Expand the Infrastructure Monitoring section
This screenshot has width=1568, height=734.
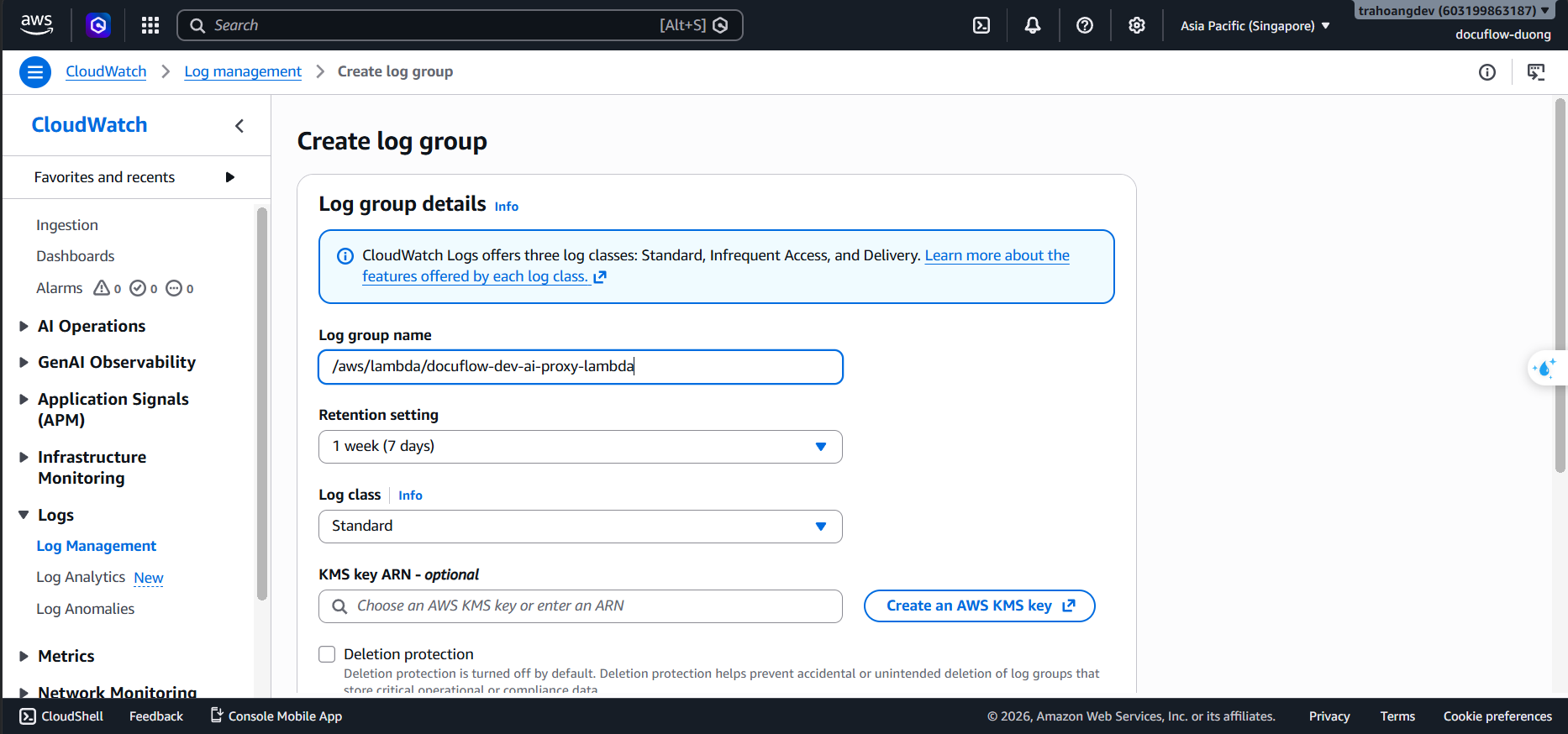pyautogui.click(x=24, y=458)
